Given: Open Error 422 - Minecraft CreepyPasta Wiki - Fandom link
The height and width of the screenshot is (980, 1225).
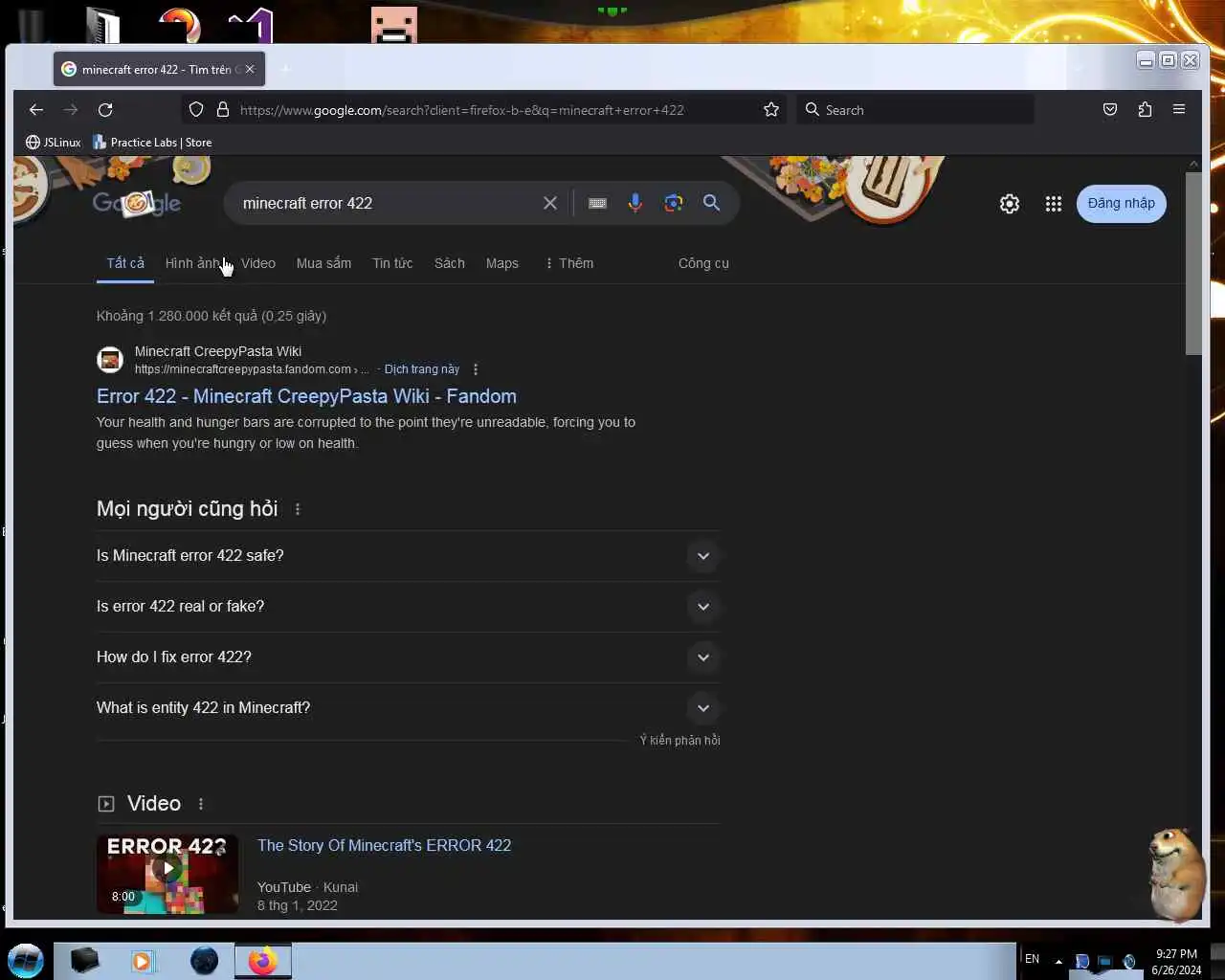Looking at the screenshot, I should 306,396.
